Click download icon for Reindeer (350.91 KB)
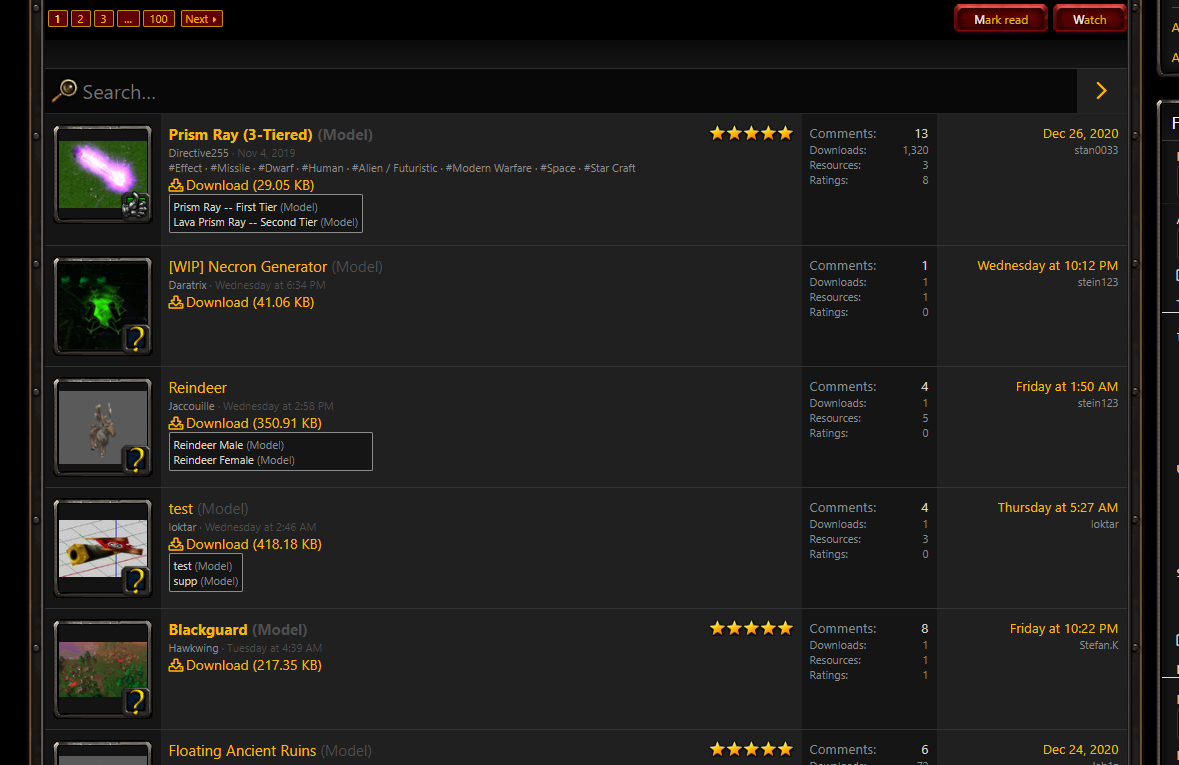This screenshot has height=765, width=1179. click(x=176, y=423)
